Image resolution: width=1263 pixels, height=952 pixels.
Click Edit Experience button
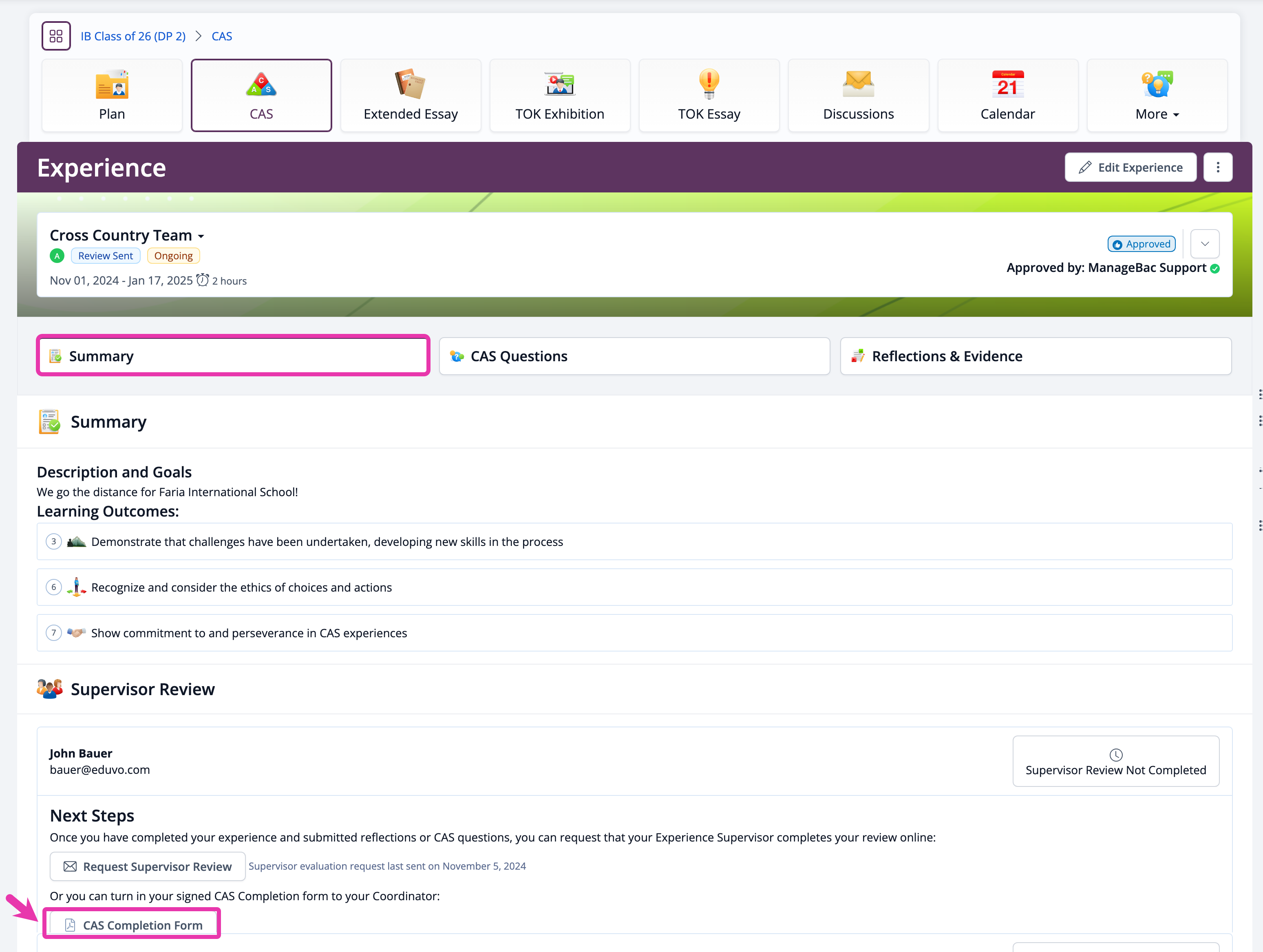1130,167
